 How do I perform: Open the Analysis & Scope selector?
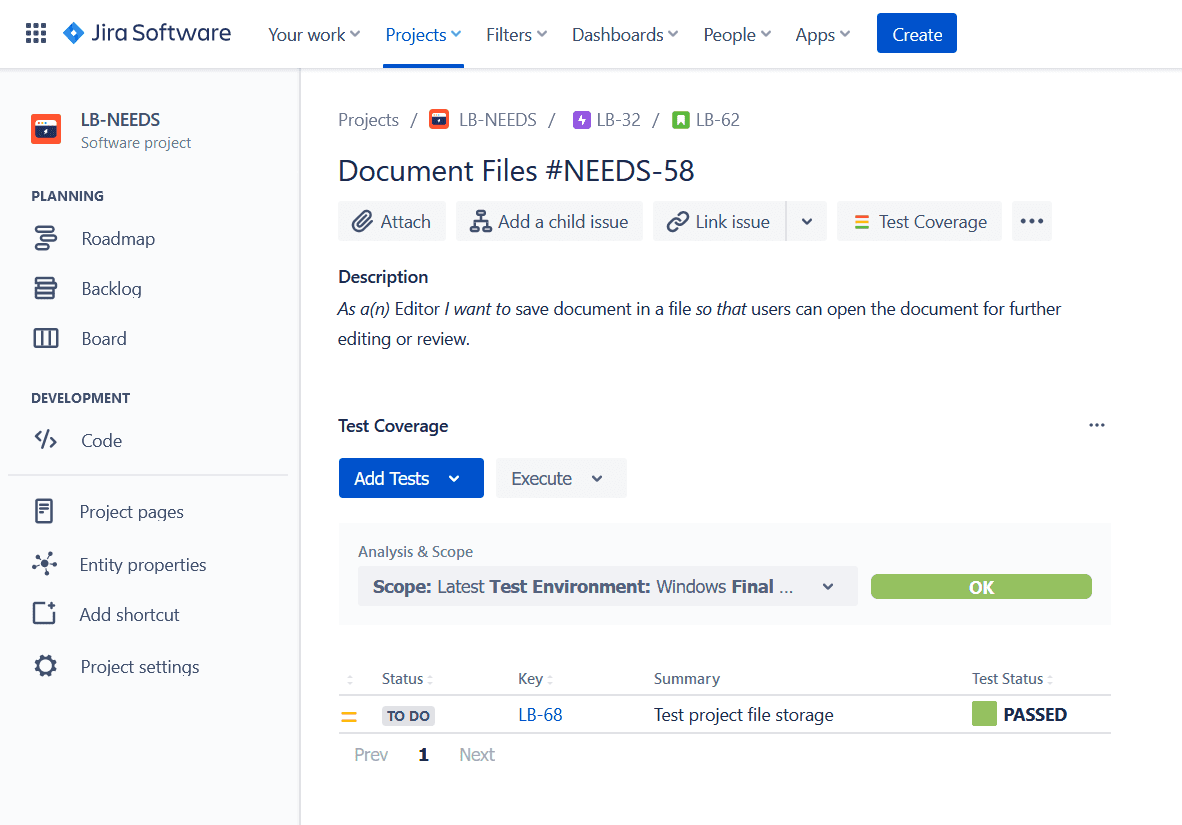(x=607, y=587)
